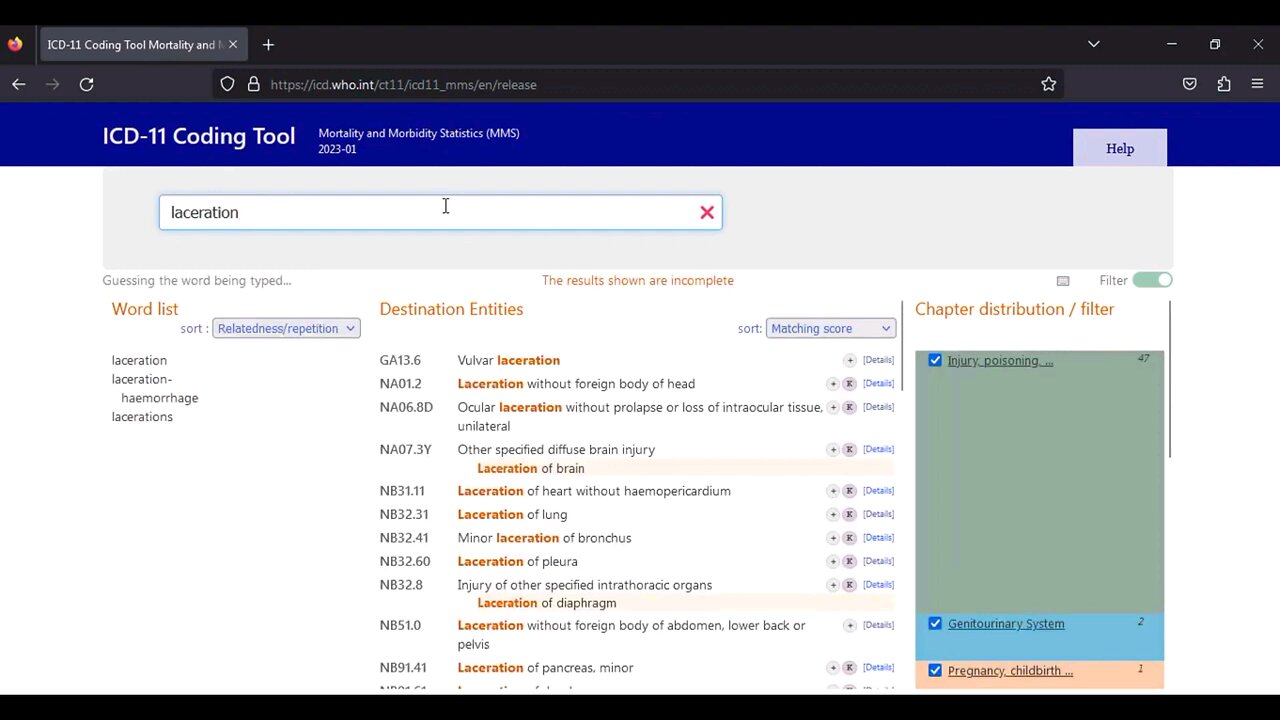Reload the page in Firefox
The height and width of the screenshot is (720, 1280).
pos(87,85)
